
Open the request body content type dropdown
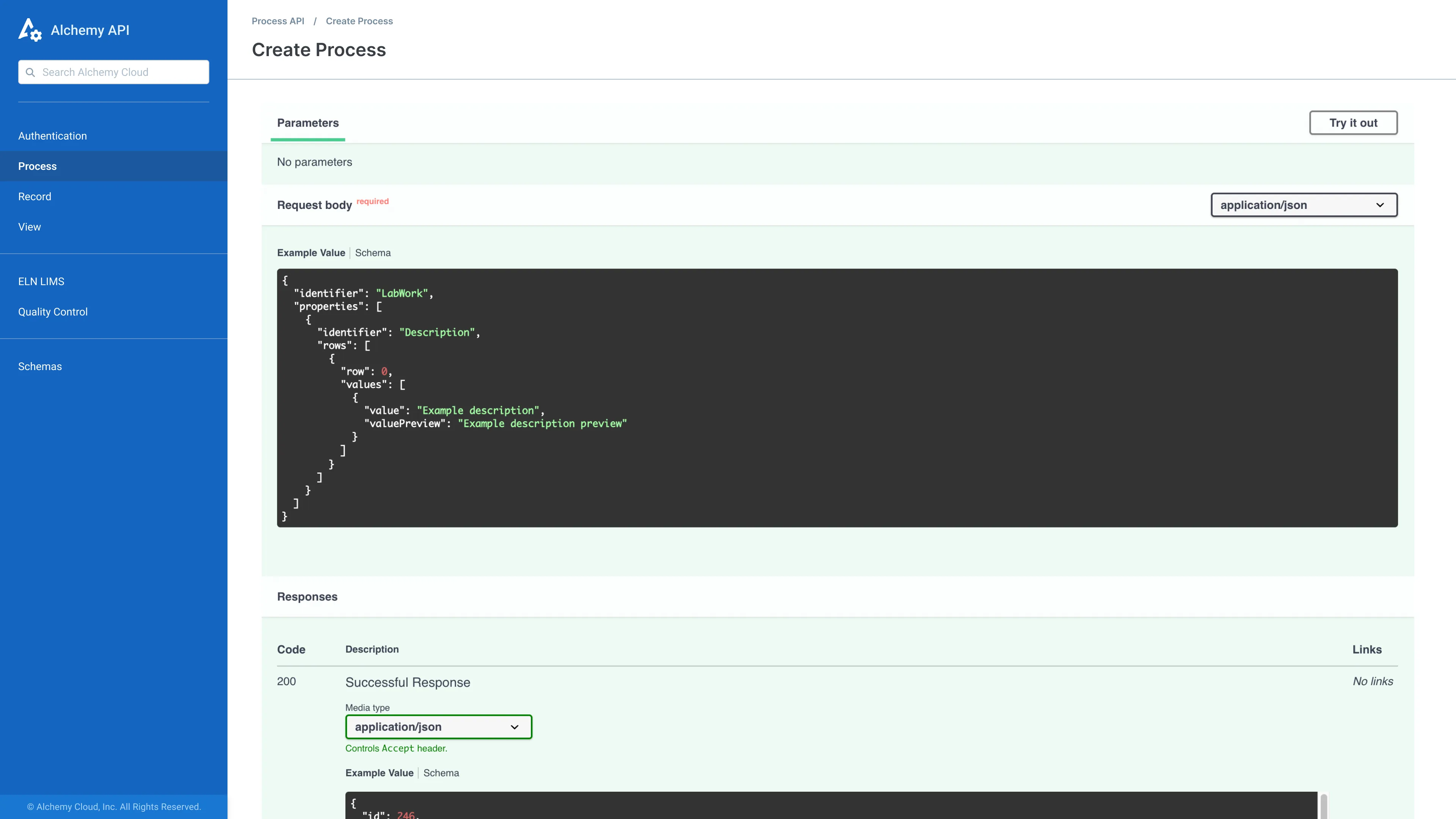click(x=1304, y=205)
